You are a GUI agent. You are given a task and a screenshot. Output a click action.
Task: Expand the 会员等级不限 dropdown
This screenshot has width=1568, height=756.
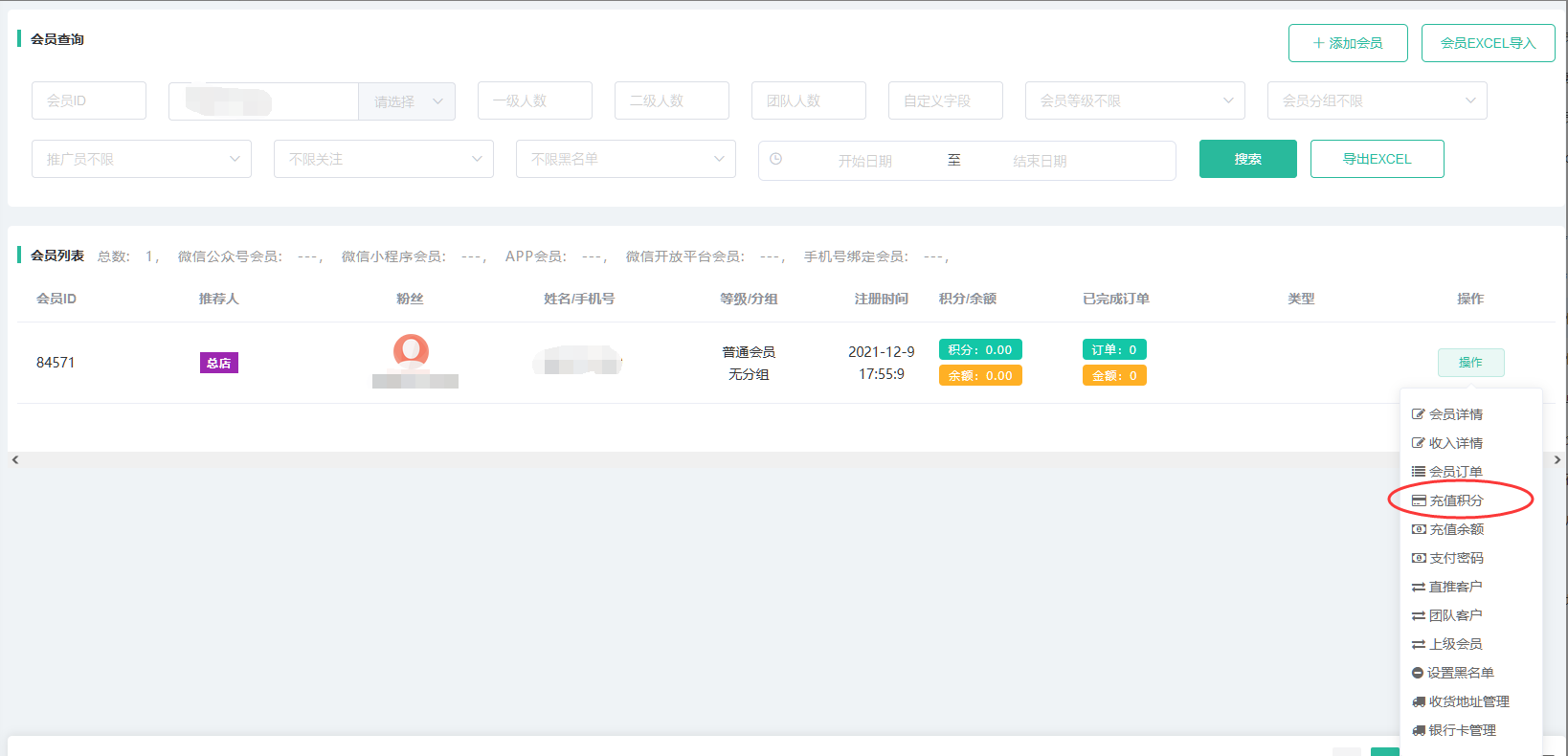(x=1134, y=100)
